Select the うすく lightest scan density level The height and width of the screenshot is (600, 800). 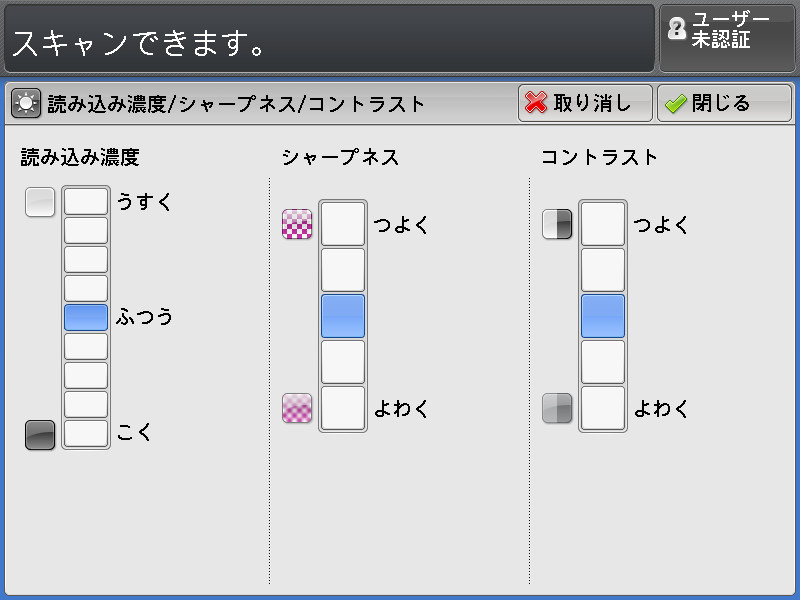click(86, 201)
